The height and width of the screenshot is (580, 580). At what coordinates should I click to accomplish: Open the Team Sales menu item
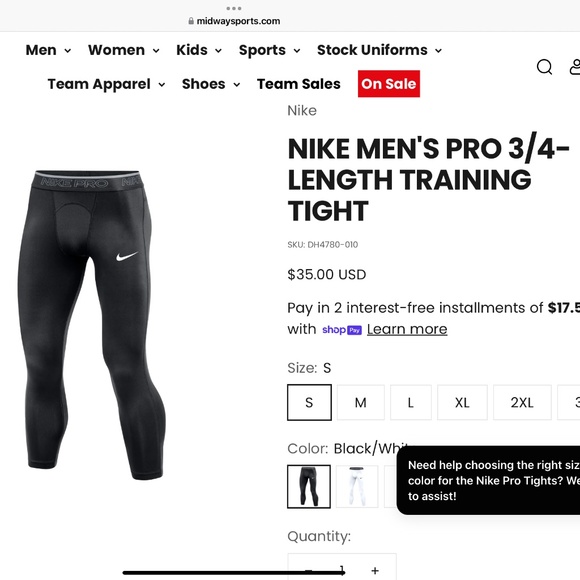(299, 84)
